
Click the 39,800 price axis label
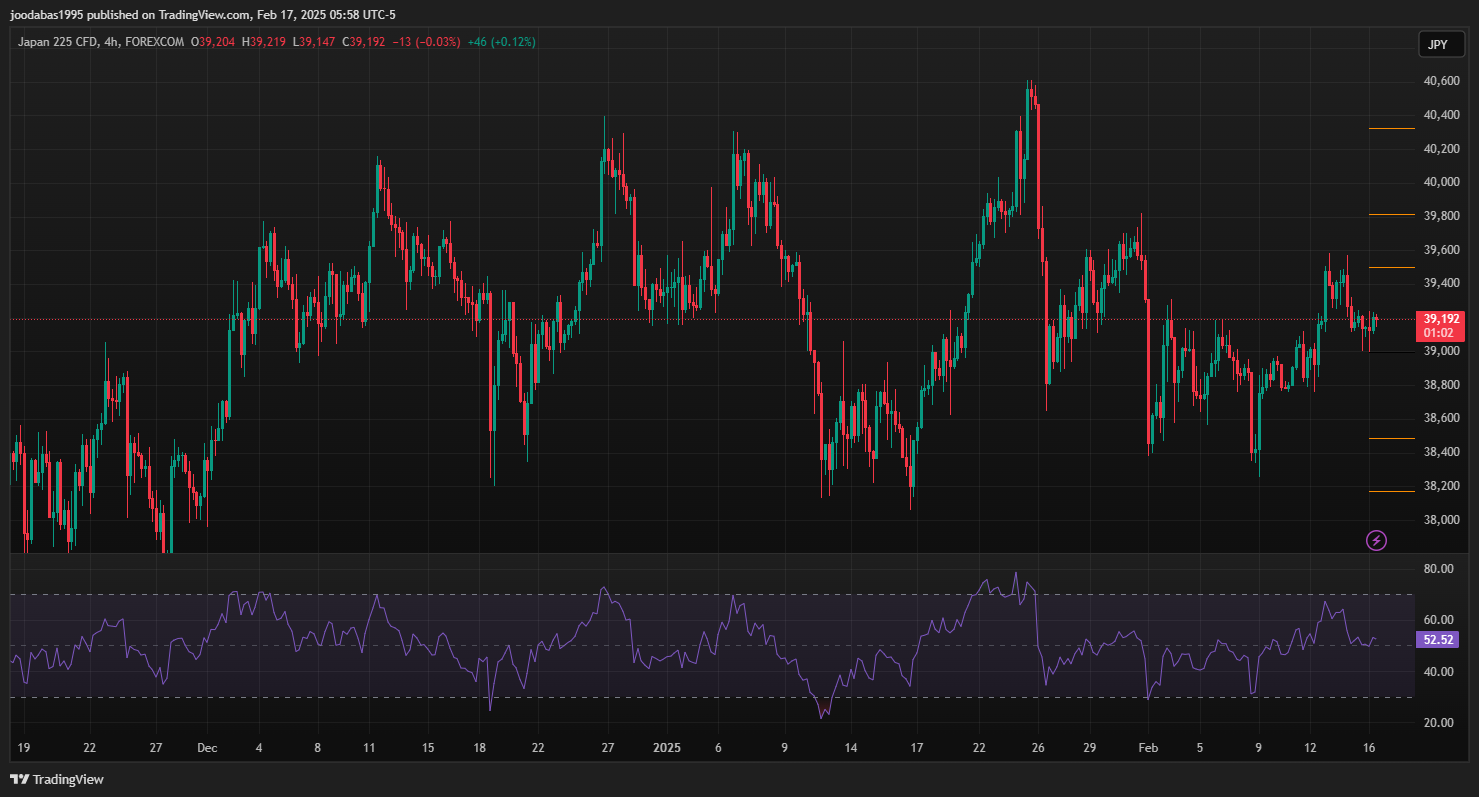1442,216
